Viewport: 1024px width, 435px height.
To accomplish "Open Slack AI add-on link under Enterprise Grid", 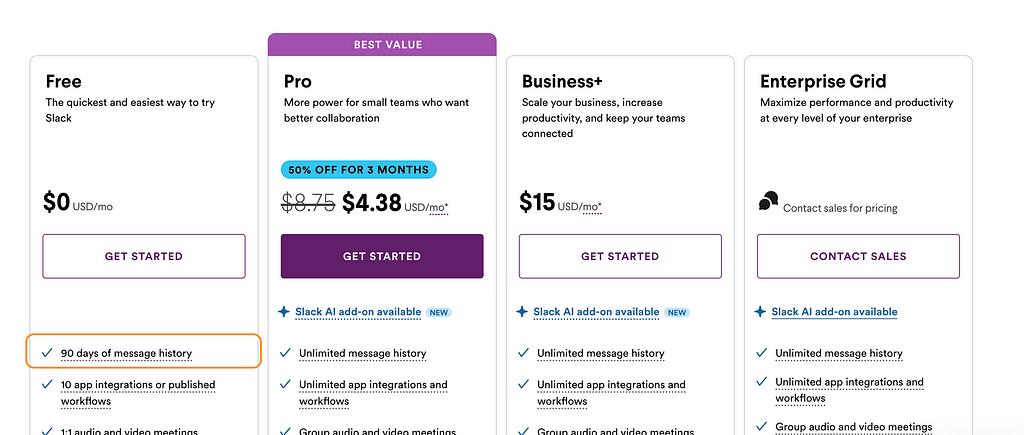I will coord(834,312).
